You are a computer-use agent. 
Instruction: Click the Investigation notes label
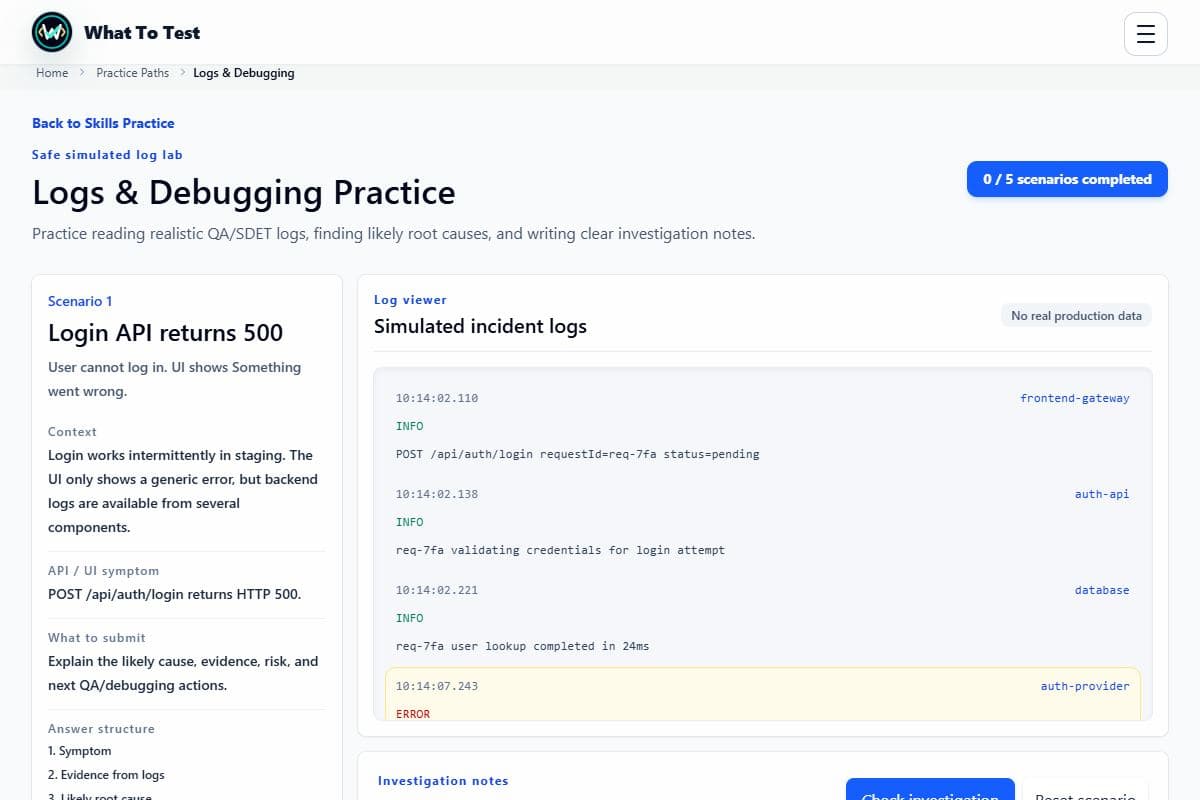click(443, 781)
